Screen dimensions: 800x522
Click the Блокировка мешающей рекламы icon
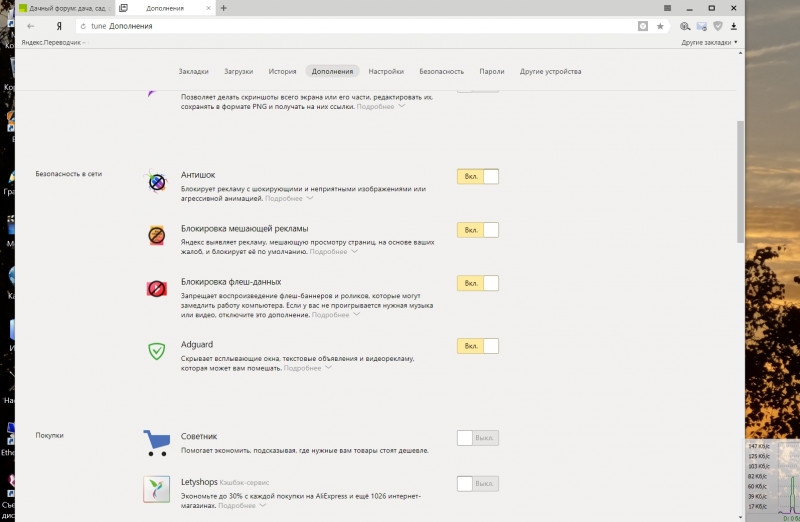click(157, 235)
